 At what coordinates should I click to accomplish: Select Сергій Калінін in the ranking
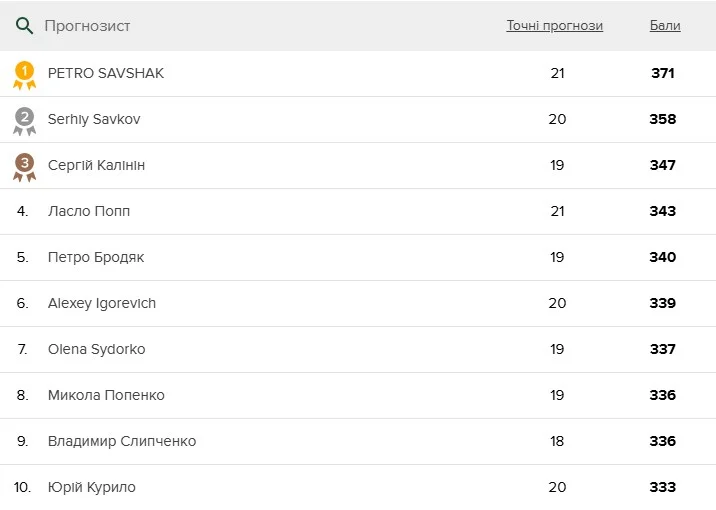click(96, 166)
